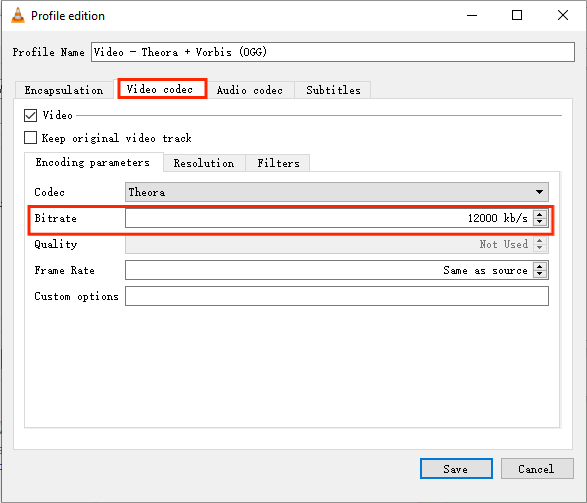Click the Frame Rate label
The width and height of the screenshot is (587, 503).
coord(64,270)
